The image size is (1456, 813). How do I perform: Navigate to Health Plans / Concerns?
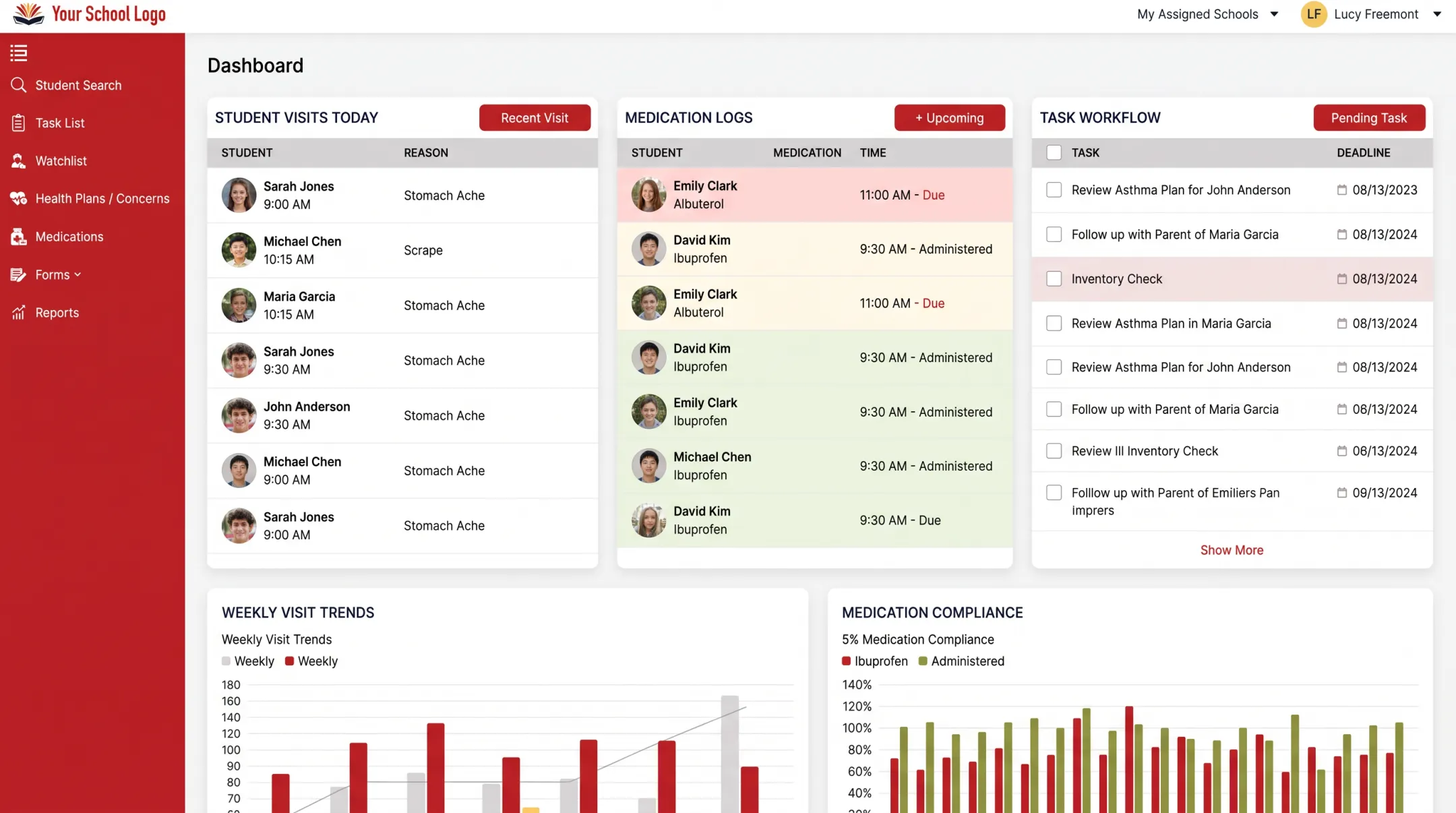tap(102, 198)
